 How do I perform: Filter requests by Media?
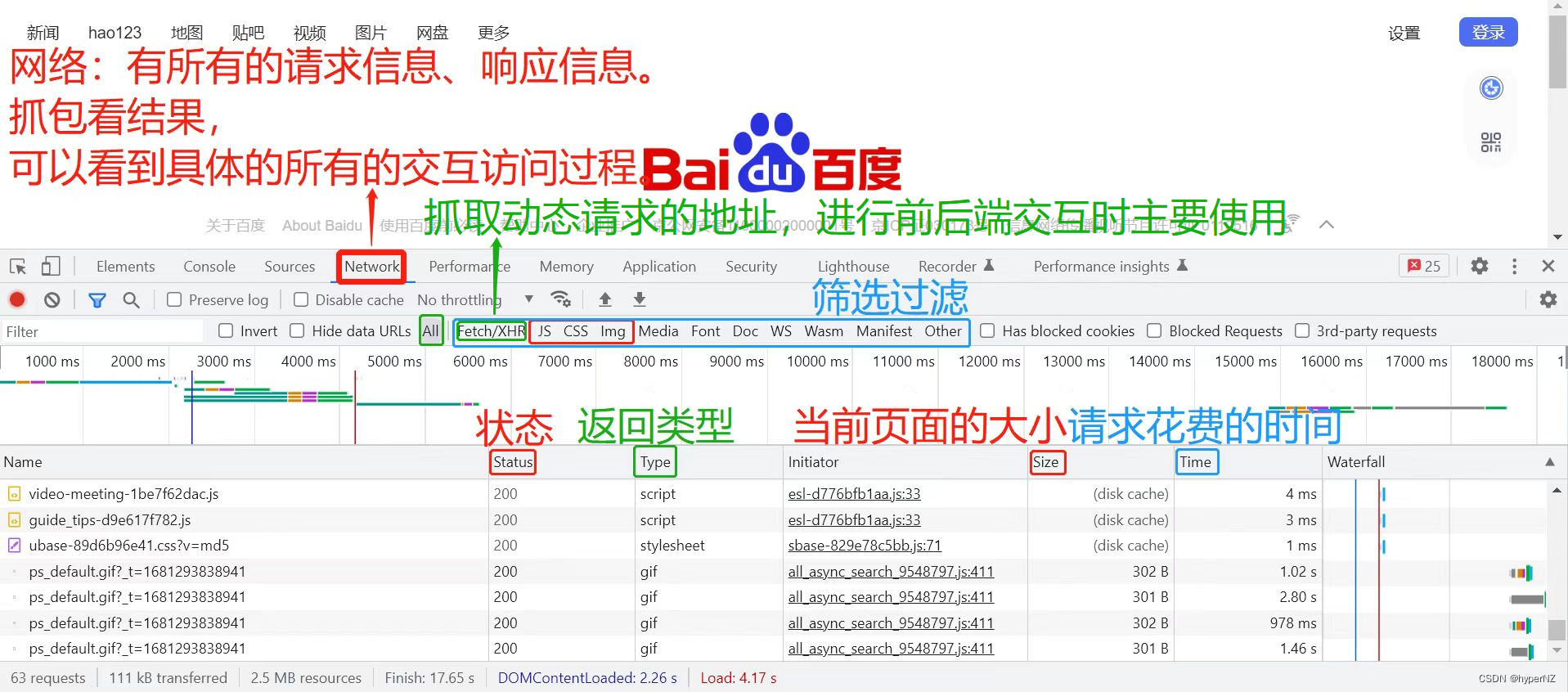click(658, 330)
